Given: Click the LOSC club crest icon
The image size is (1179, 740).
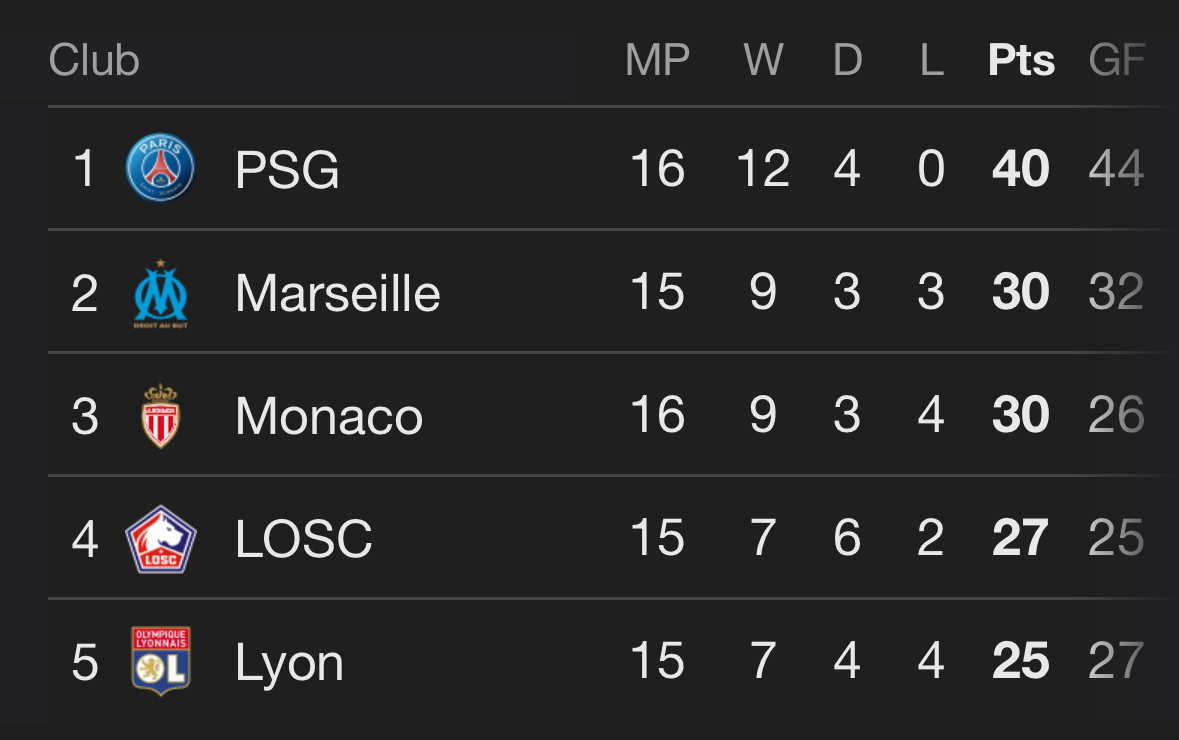Looking at the screenshot, I should [160, 539].
